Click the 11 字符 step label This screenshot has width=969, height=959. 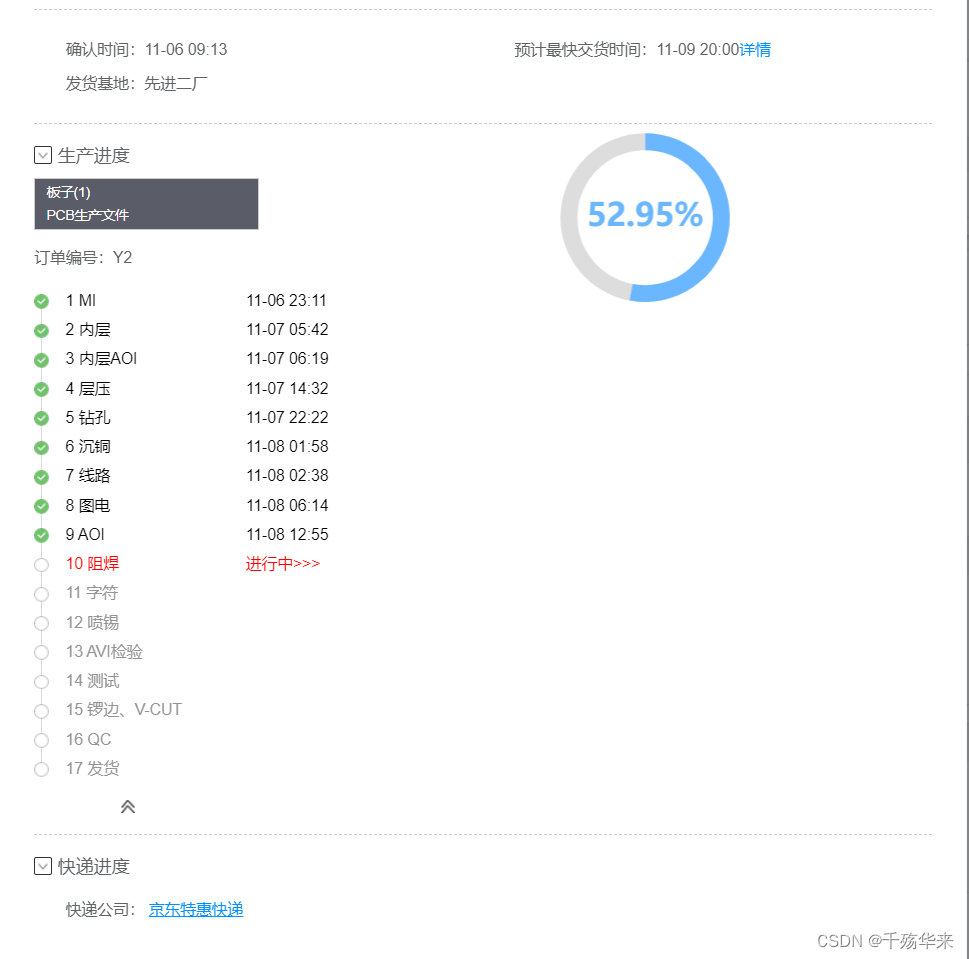pyautogui.click(x=92, y=593)
